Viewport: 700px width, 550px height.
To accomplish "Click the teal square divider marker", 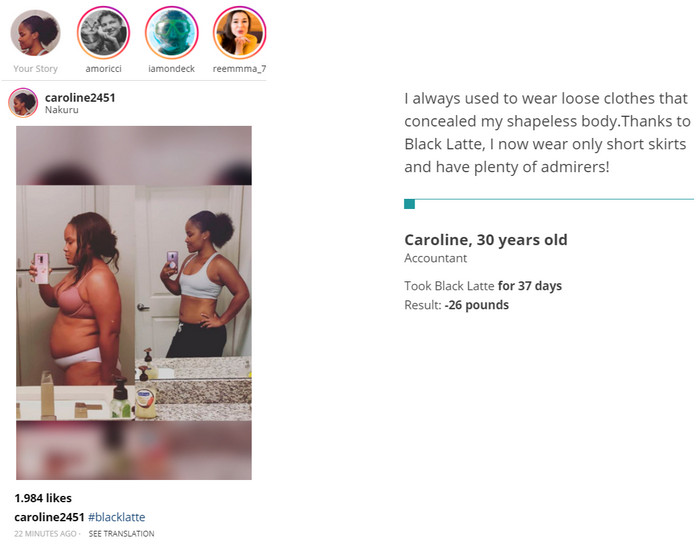I will pyautogui.click(x=409, y=204).
